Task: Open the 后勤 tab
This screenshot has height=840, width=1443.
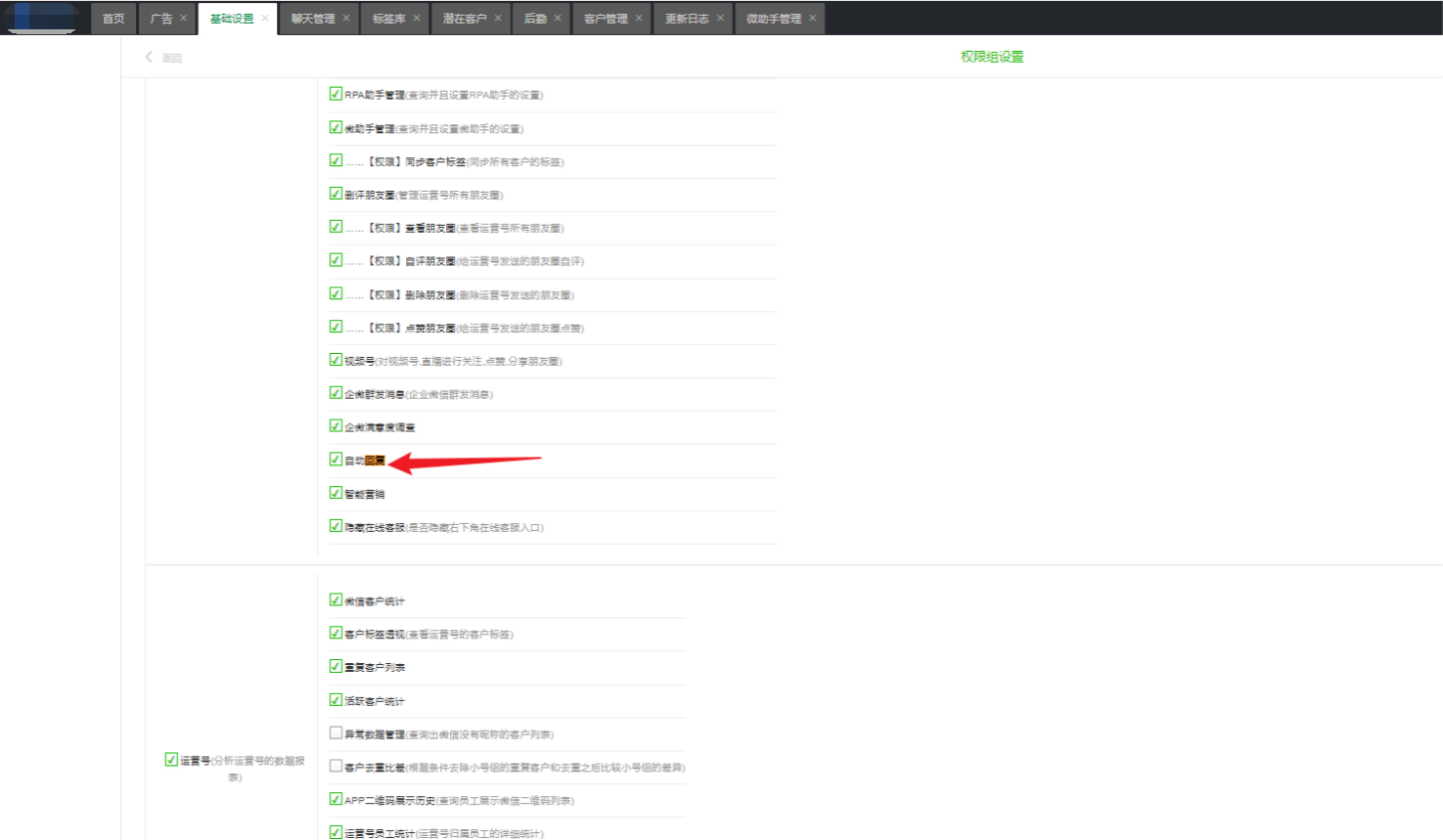Action: [x=535, y=19]
